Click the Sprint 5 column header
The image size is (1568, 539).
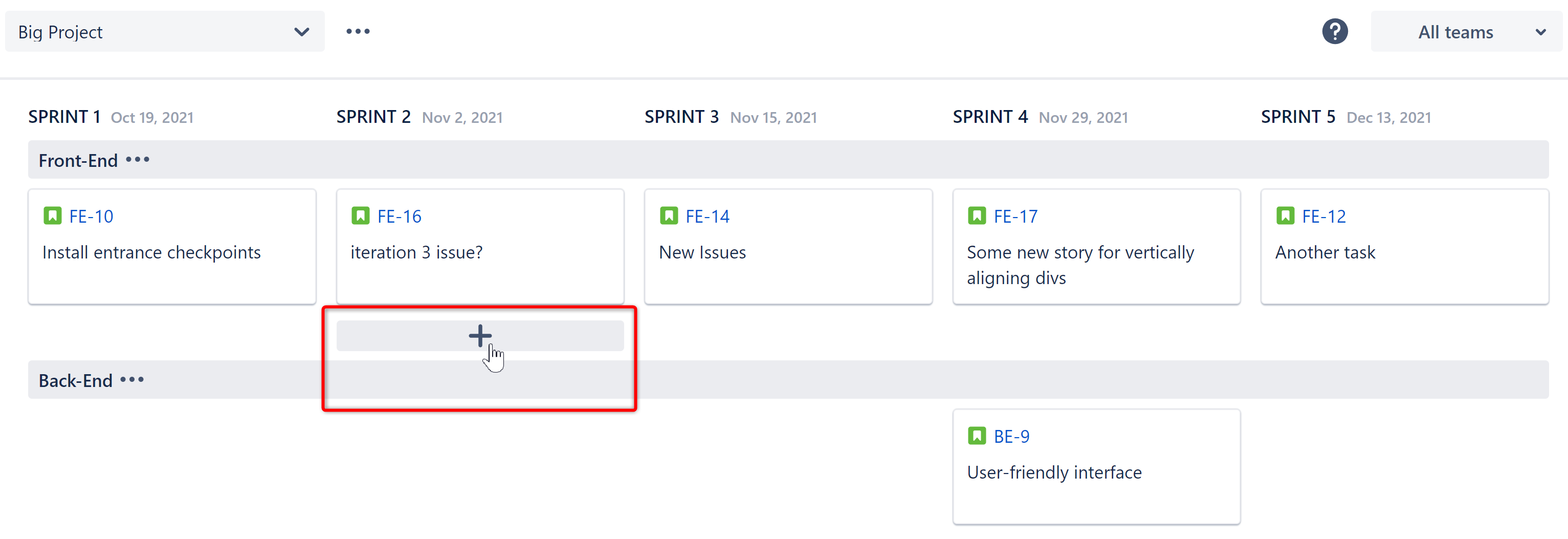pyautogui.click(x=1298, y=117)
